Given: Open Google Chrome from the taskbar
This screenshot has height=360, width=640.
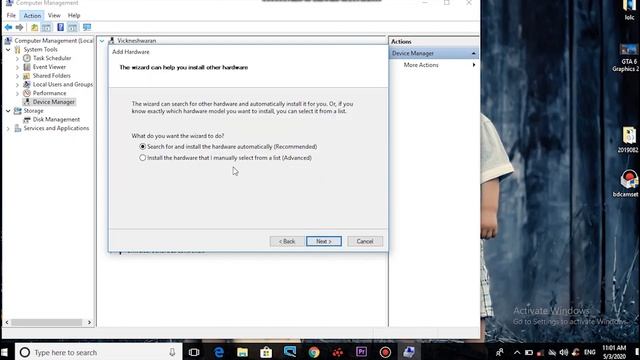Looking at the screenshot, I should tap(314, 352).
